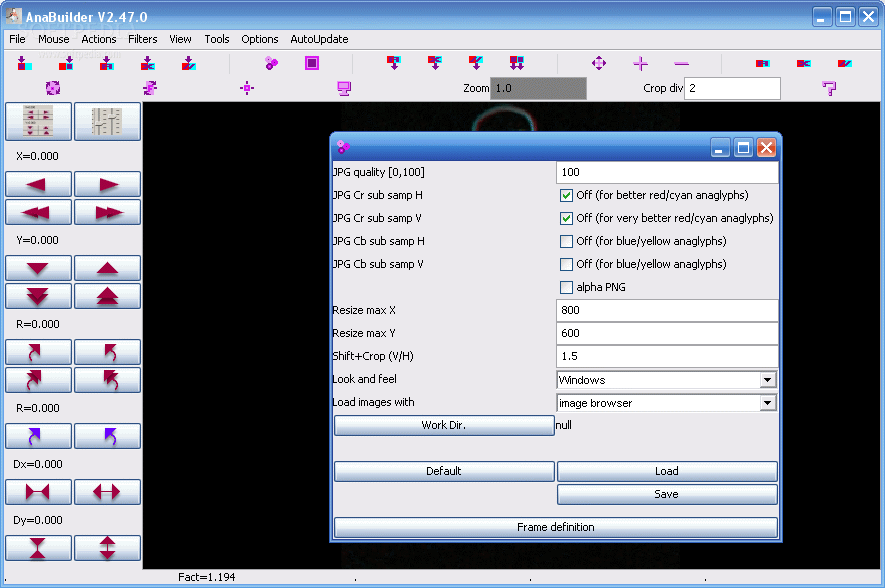Click the load right image icon
885x588 pixels.
(x=66, y=63)
